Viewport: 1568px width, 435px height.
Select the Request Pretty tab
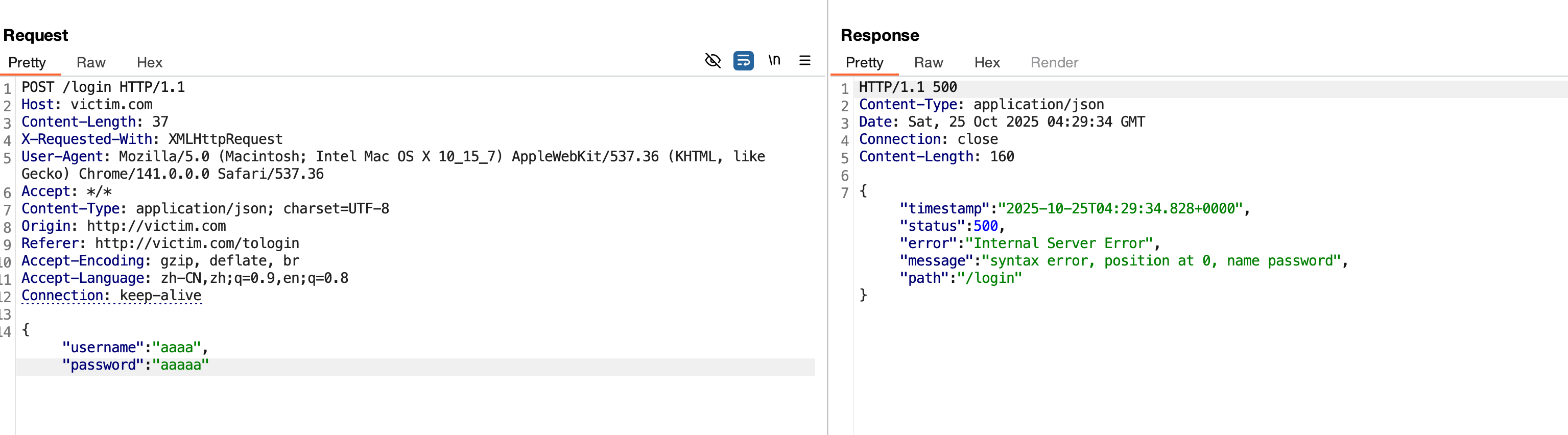(27, 63)
